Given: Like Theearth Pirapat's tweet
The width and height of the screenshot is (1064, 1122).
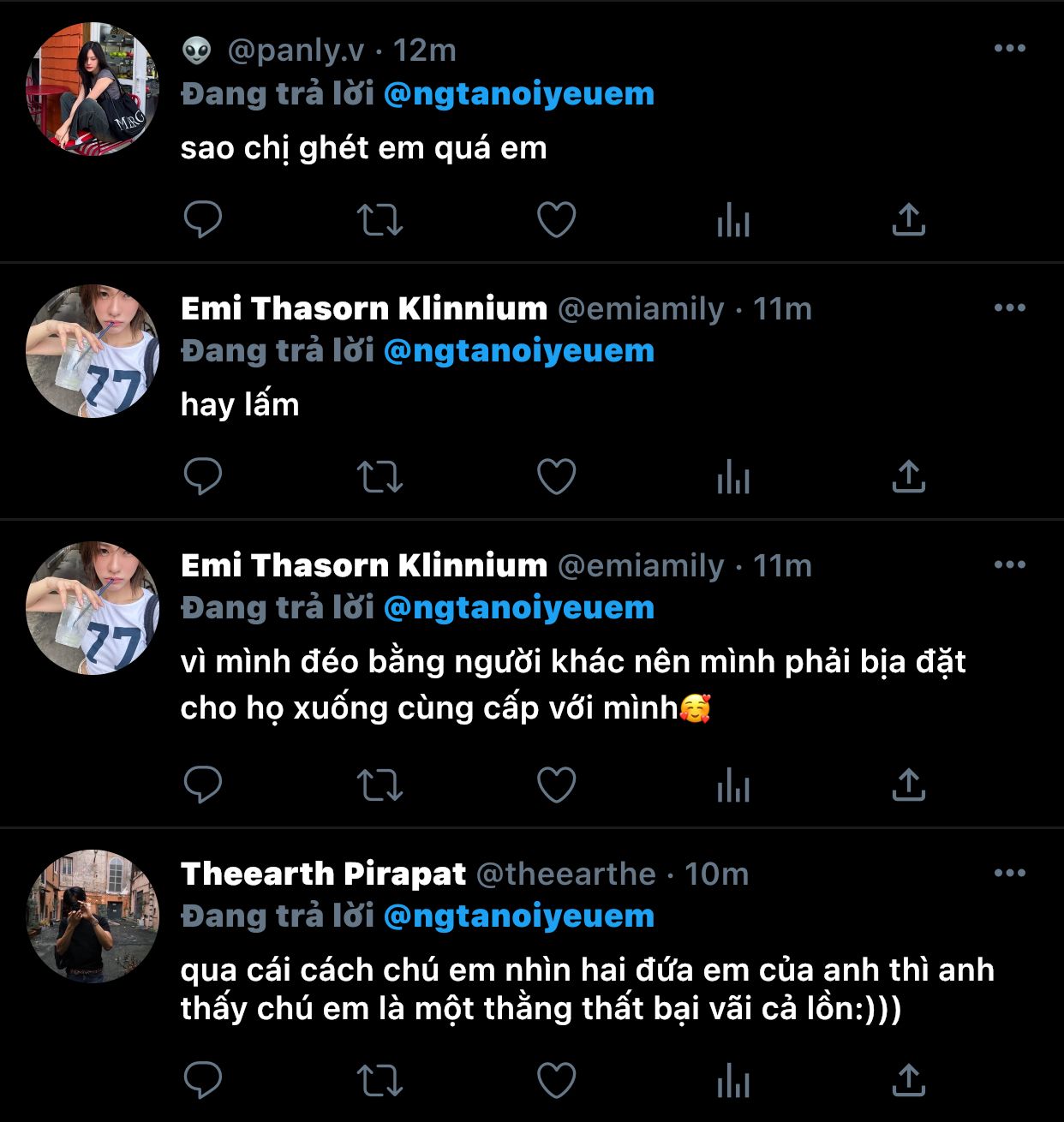Looking at the screenshot, I should click(x=556, y=1080).
